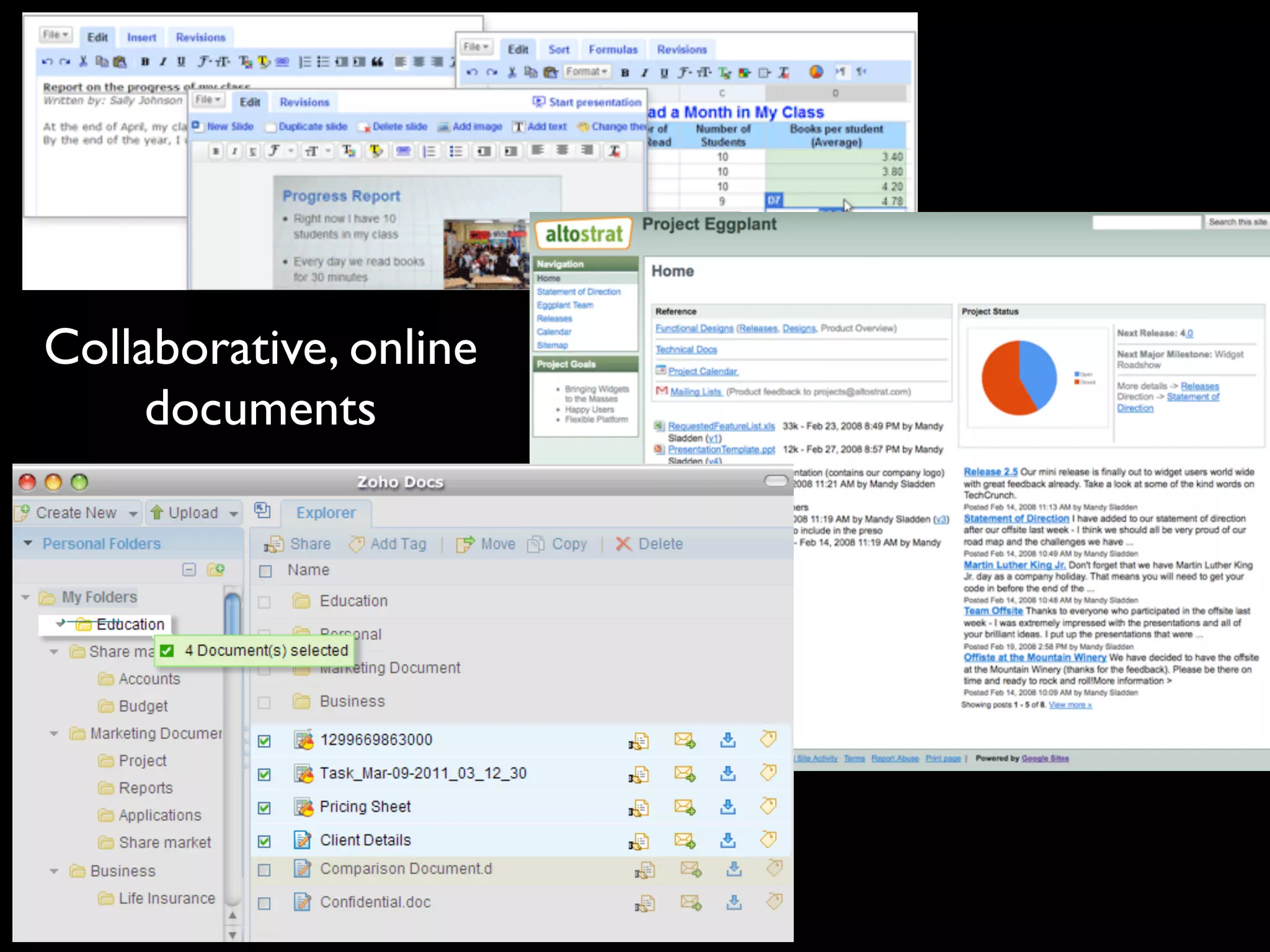
Task: Email the Comparison Document file
Action: pyautogui.click(x=691, y=869)
